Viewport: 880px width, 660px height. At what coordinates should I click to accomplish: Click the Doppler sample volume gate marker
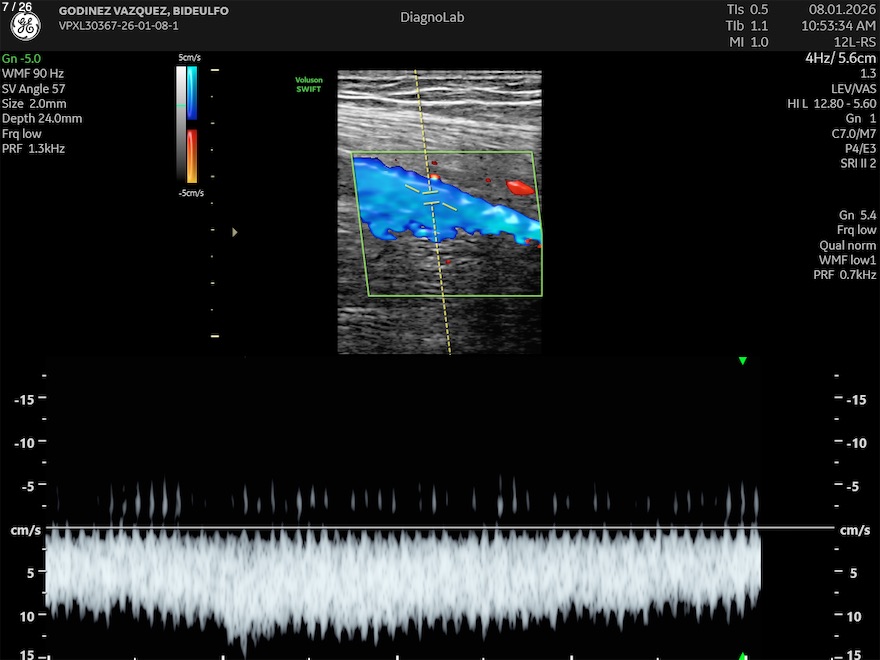432,197
